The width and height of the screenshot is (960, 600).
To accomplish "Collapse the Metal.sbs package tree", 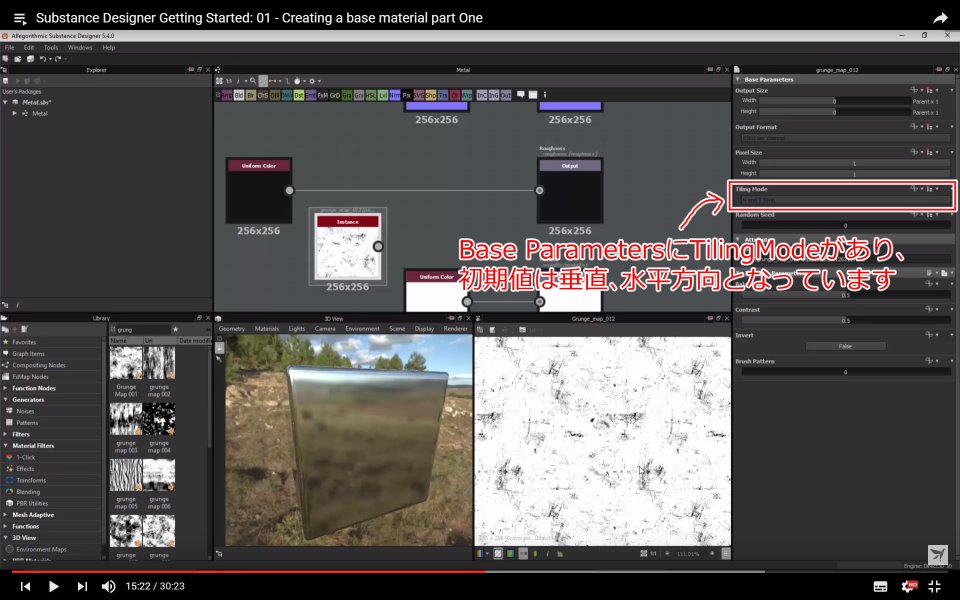I will [x=6, y=102].
